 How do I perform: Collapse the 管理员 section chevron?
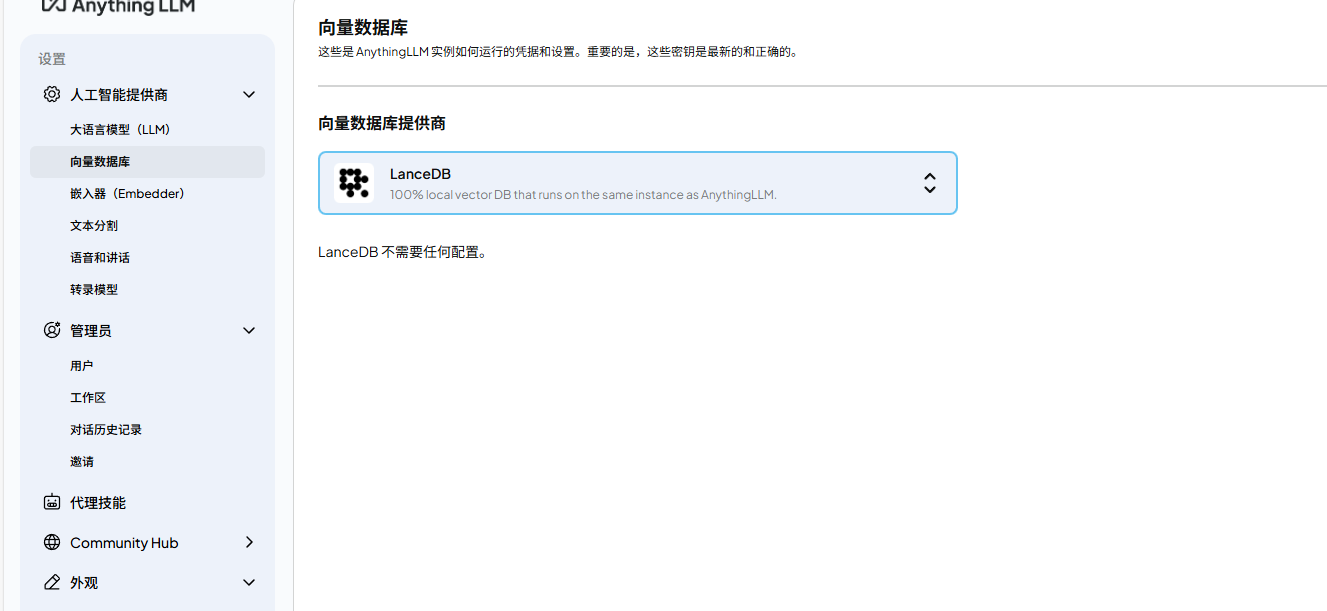point(249,330)
